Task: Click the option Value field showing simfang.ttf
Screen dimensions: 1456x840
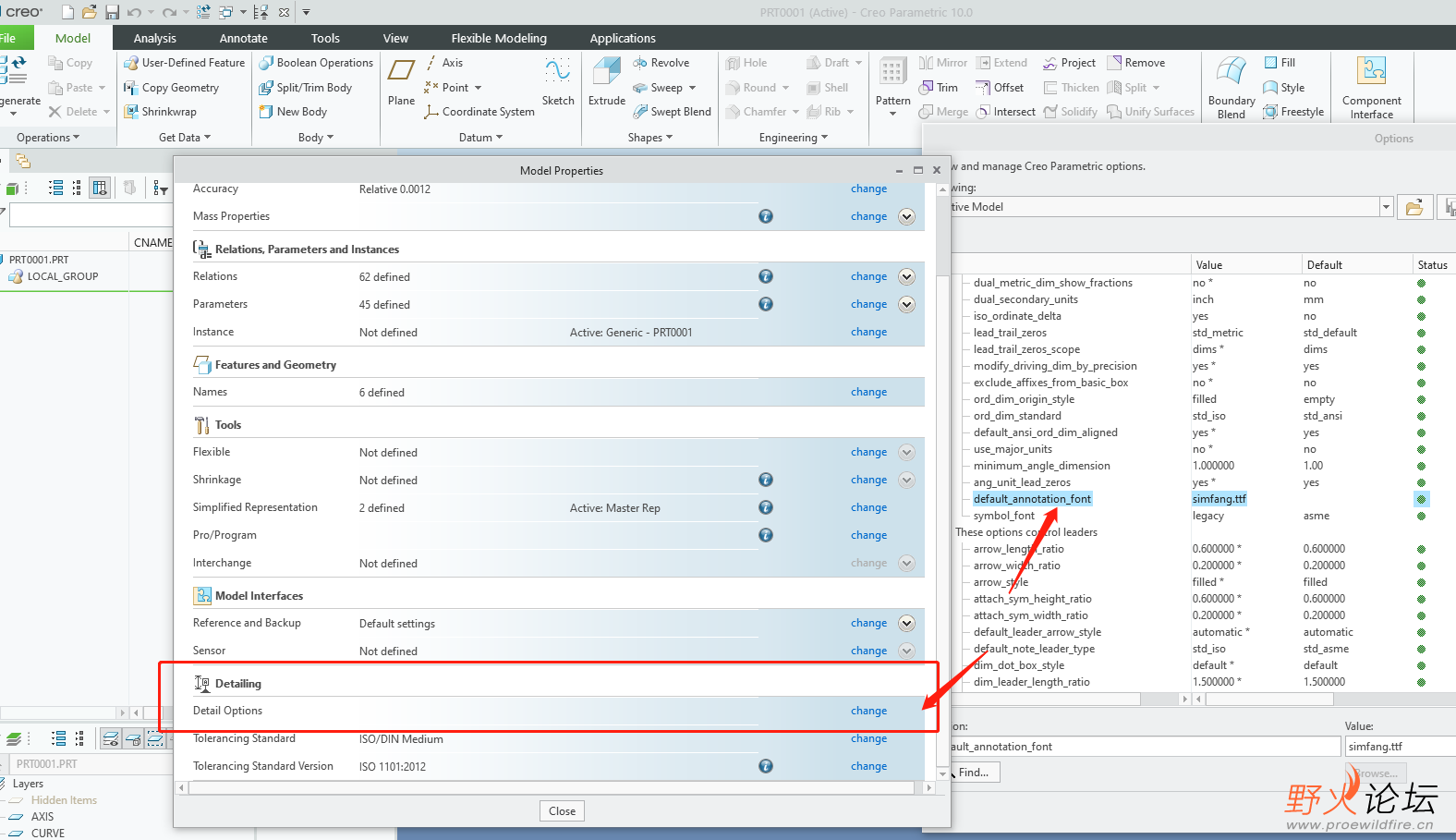Action: (x=1400, y=747)
